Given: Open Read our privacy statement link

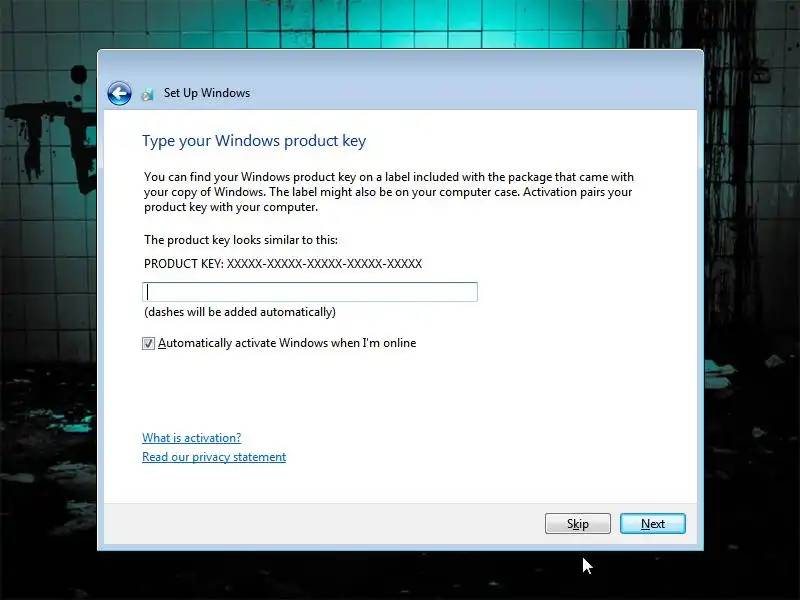Looking at the screenshot, I should click(x=214, y=457).
